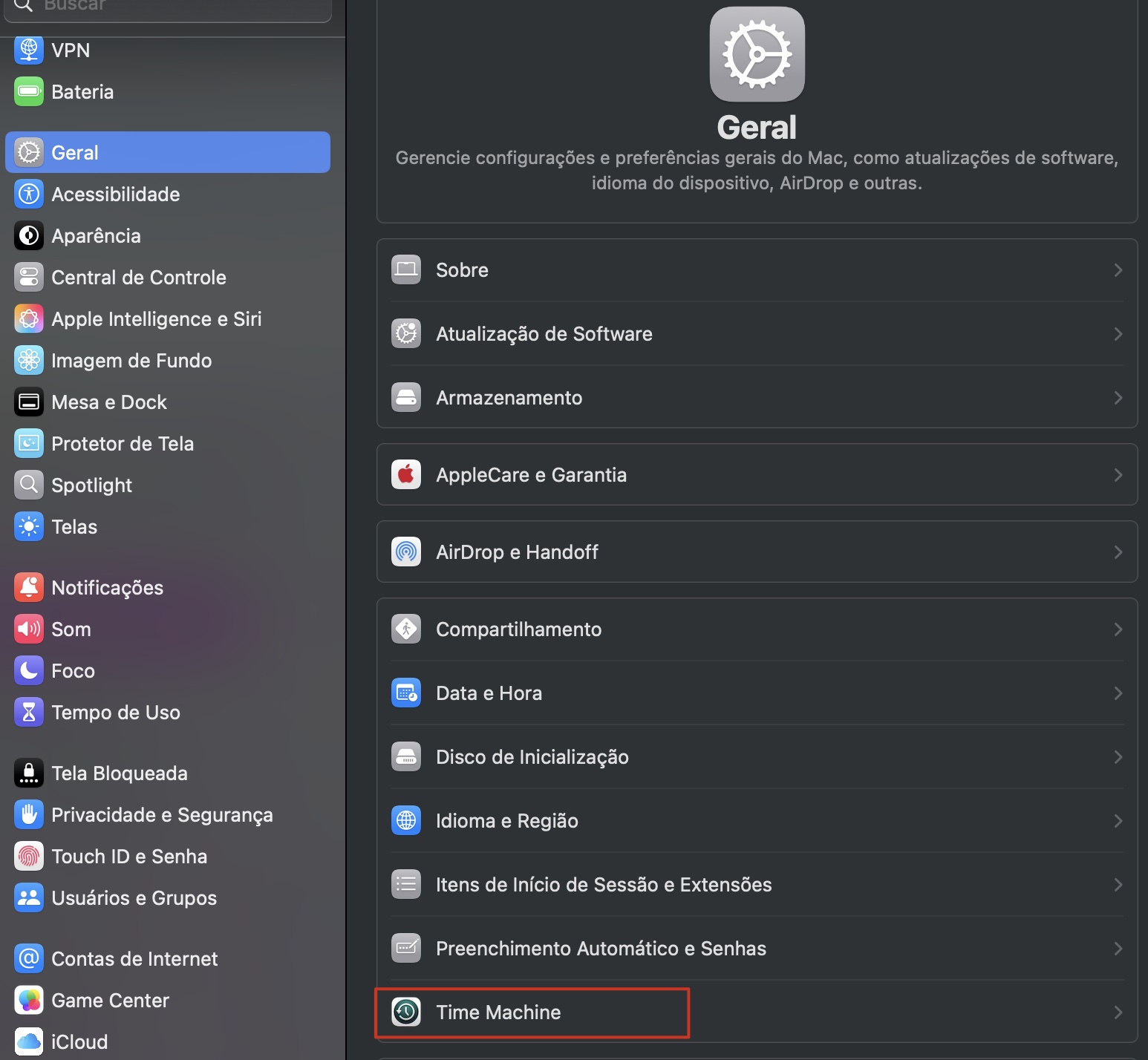Expand the AirDrop e Handoff chevron
Image resolution: width=1148 pixels, height=1060 pixels.
point(1118,552)
